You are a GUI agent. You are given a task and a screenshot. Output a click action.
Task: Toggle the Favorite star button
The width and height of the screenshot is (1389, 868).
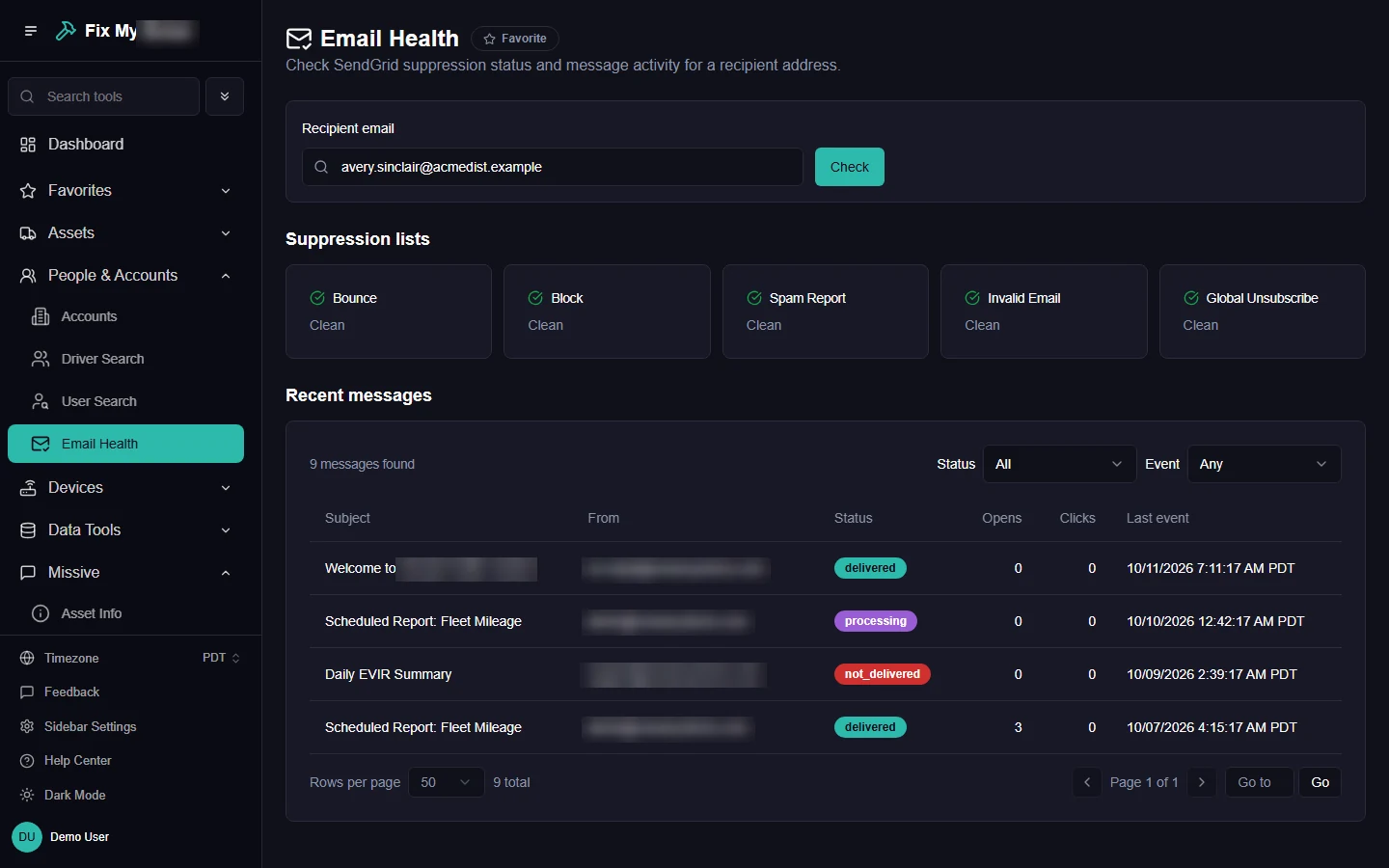515,39
